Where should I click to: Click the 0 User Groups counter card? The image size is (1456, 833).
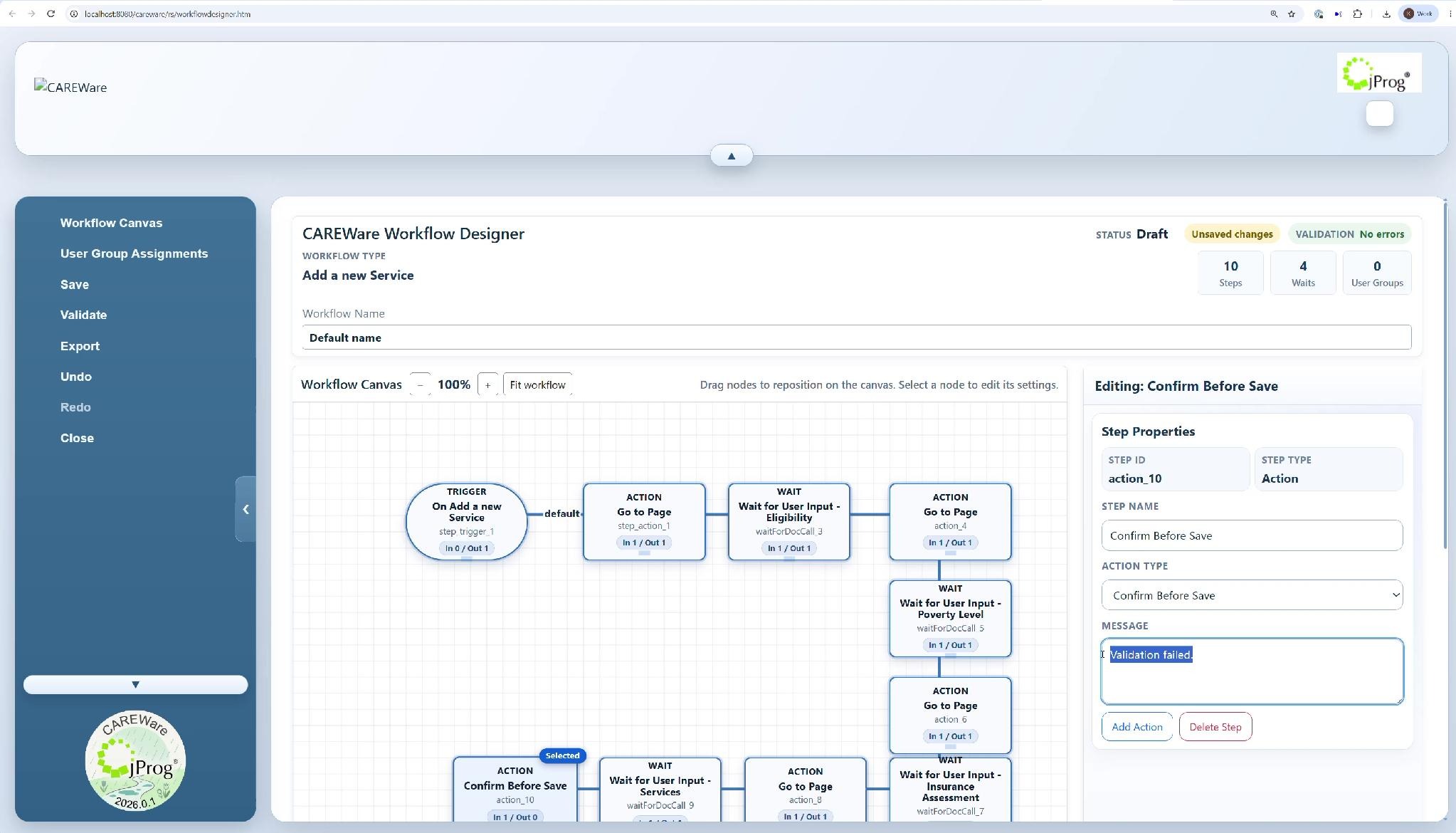[x=1377, y=273]
